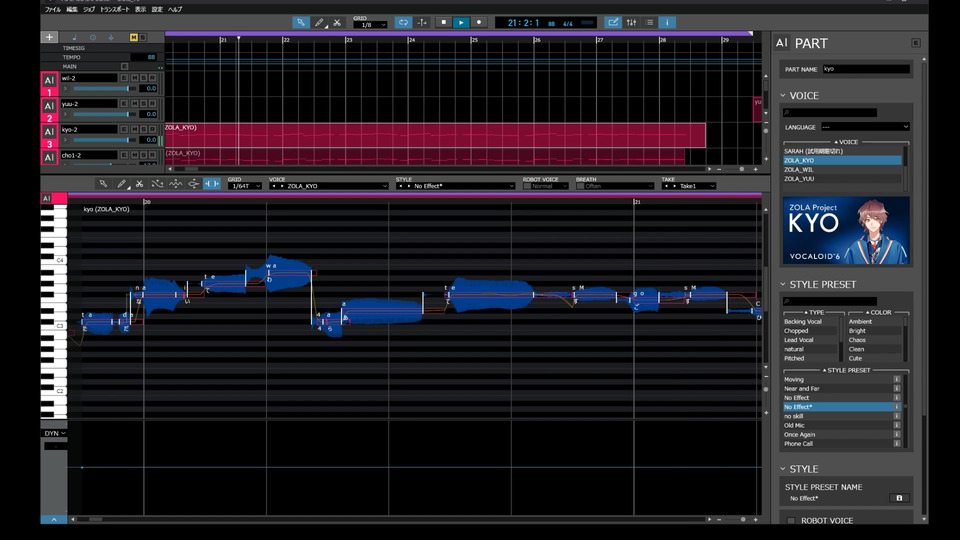
Task: Open the 表示 menu
Action: point(140,9)
